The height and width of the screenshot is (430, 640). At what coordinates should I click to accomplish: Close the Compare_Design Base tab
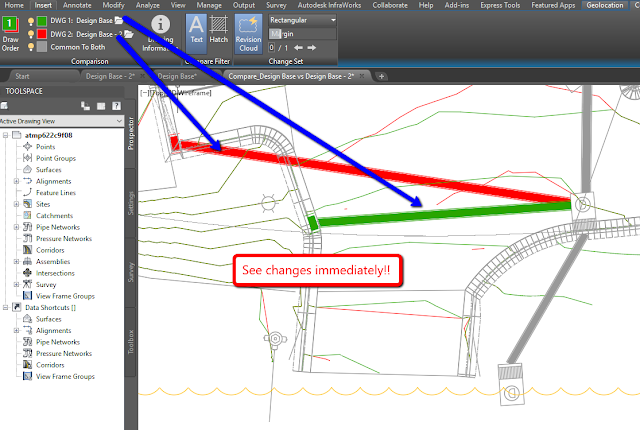pyautogui.click(x=362, y=76)
